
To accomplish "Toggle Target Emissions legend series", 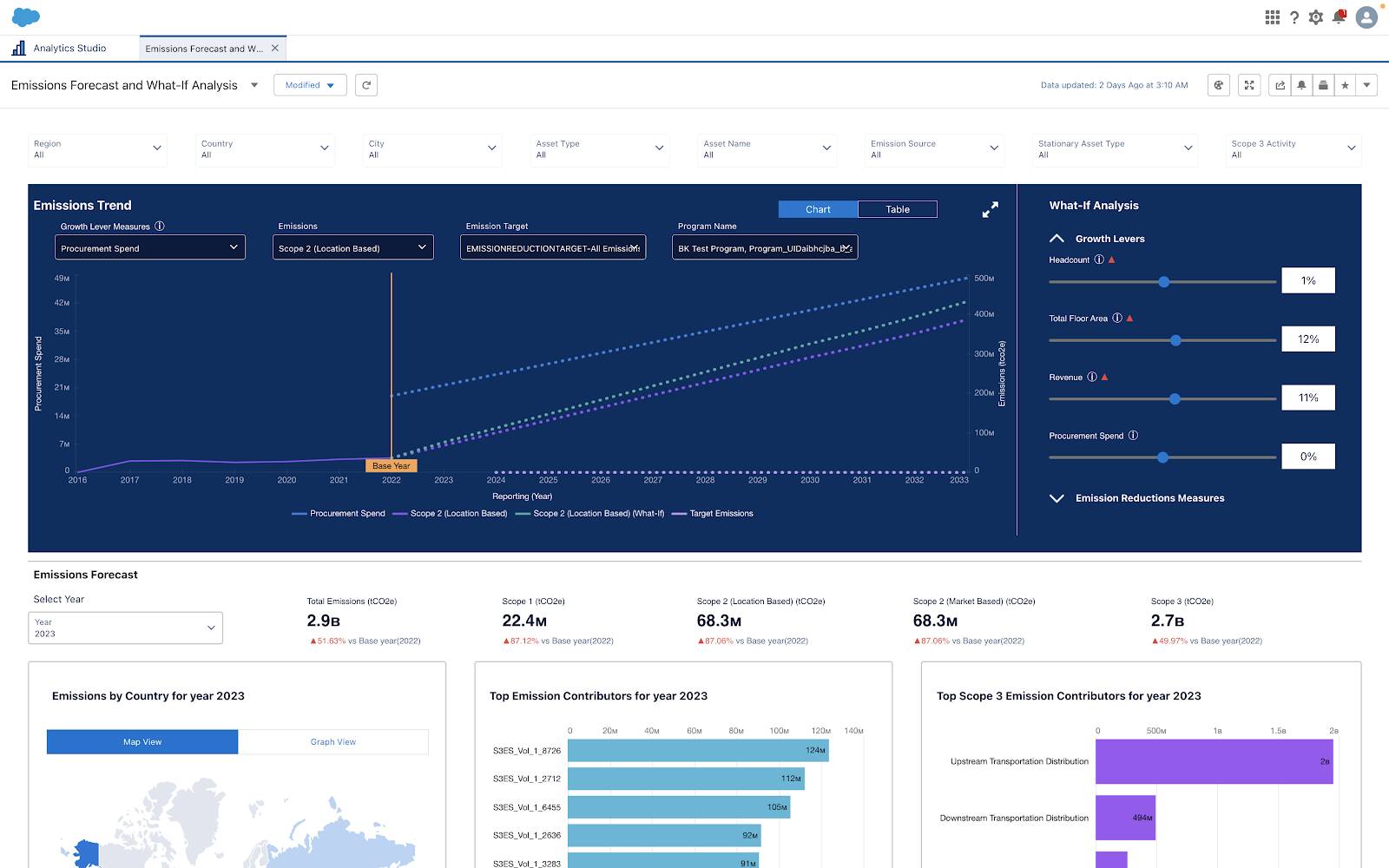I will [713, 513].
